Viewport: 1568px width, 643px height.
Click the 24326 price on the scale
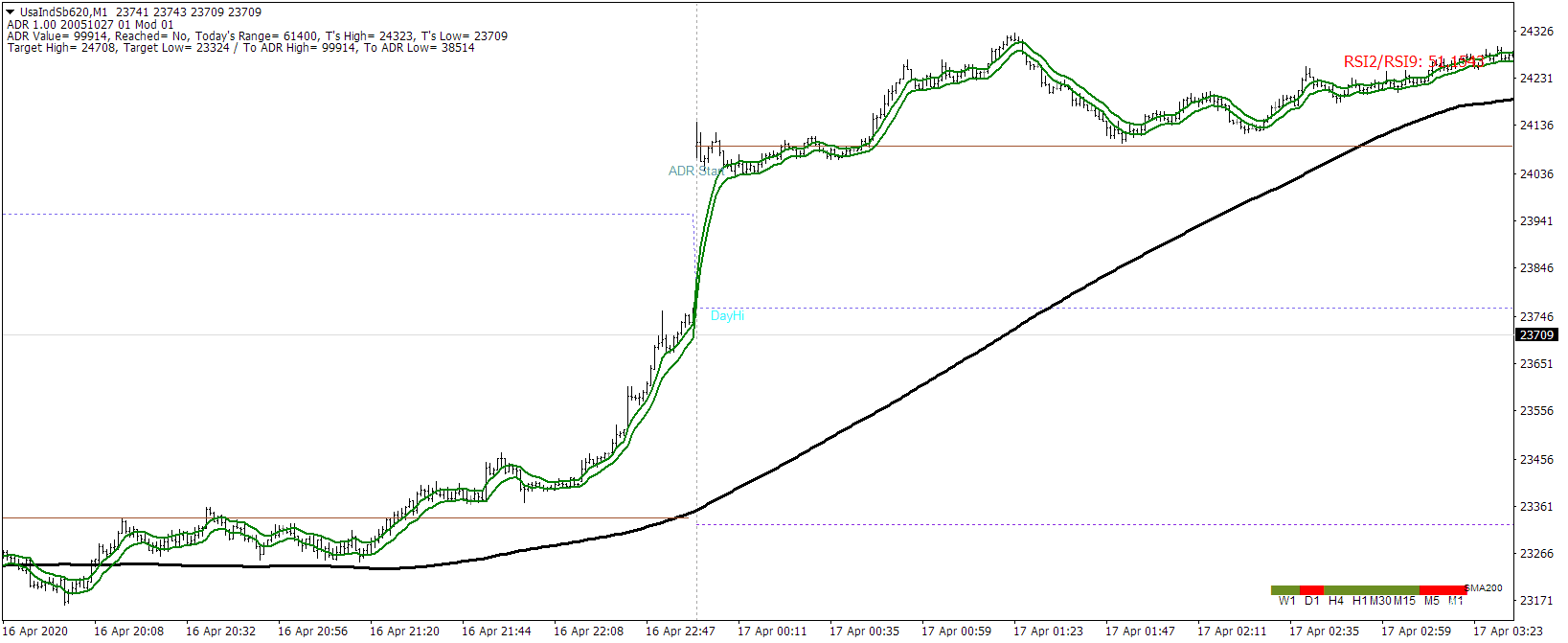tap(1536, 32)
